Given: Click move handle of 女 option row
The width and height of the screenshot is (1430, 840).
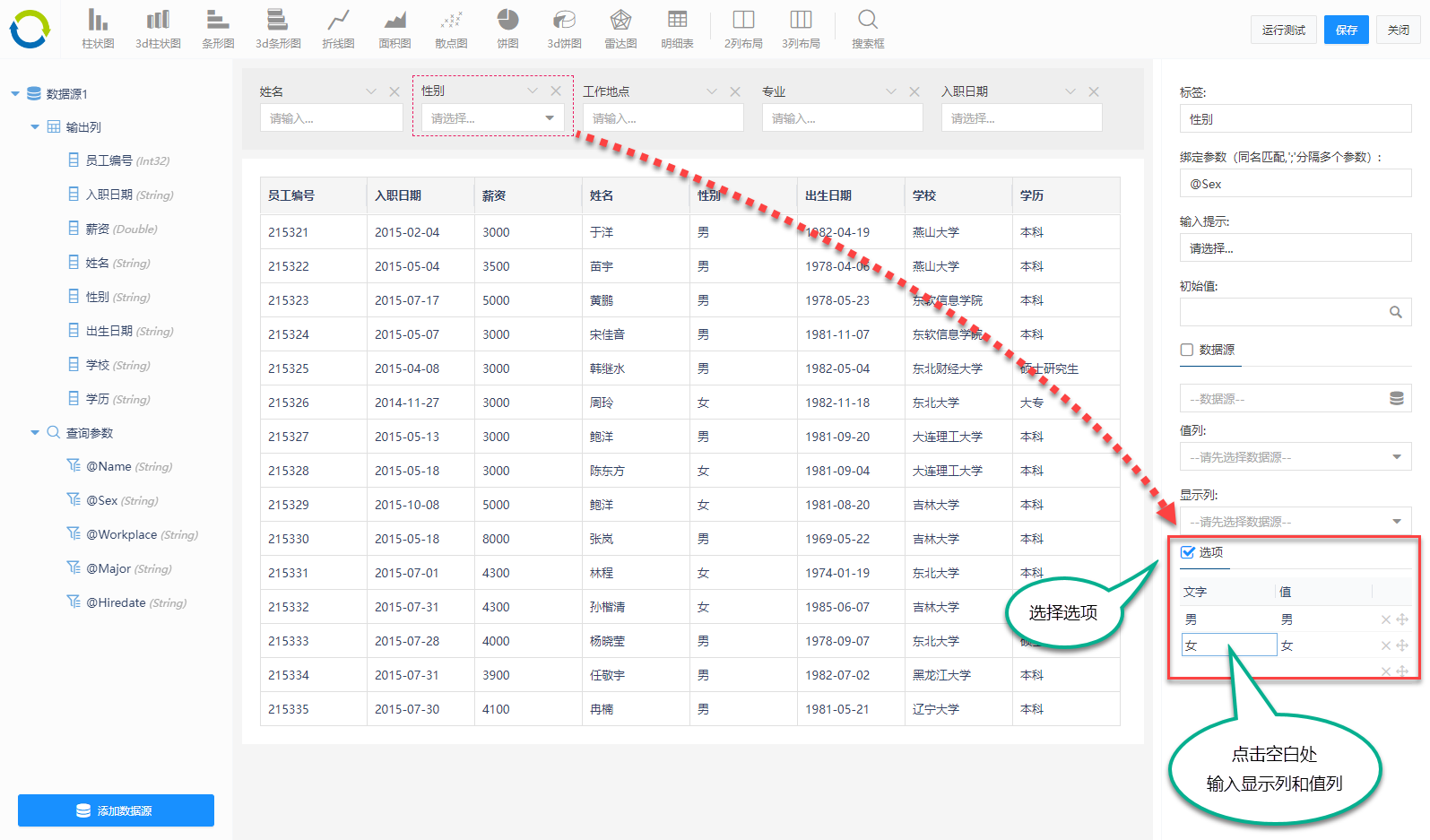Looking at the screenshot, I should tap(1402, 645).
